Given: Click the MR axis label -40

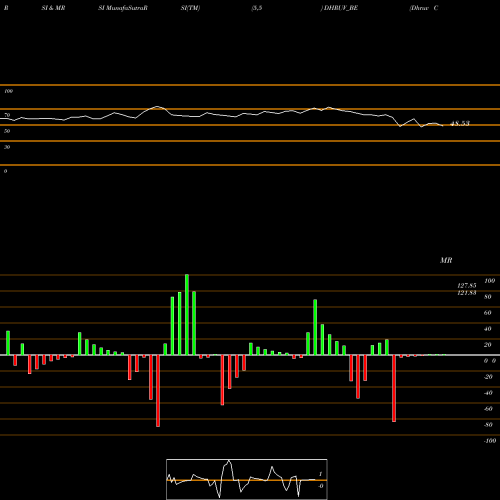Looking at the screenshot, I should pyautogui.click(x=488, y=393).
